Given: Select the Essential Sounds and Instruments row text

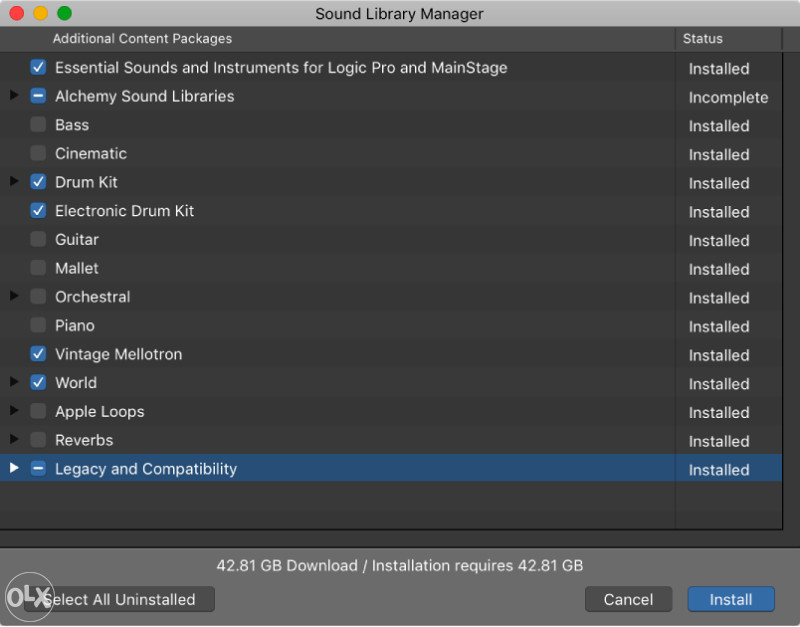Looking at the screenshot, I should click(x=281, y=68).
